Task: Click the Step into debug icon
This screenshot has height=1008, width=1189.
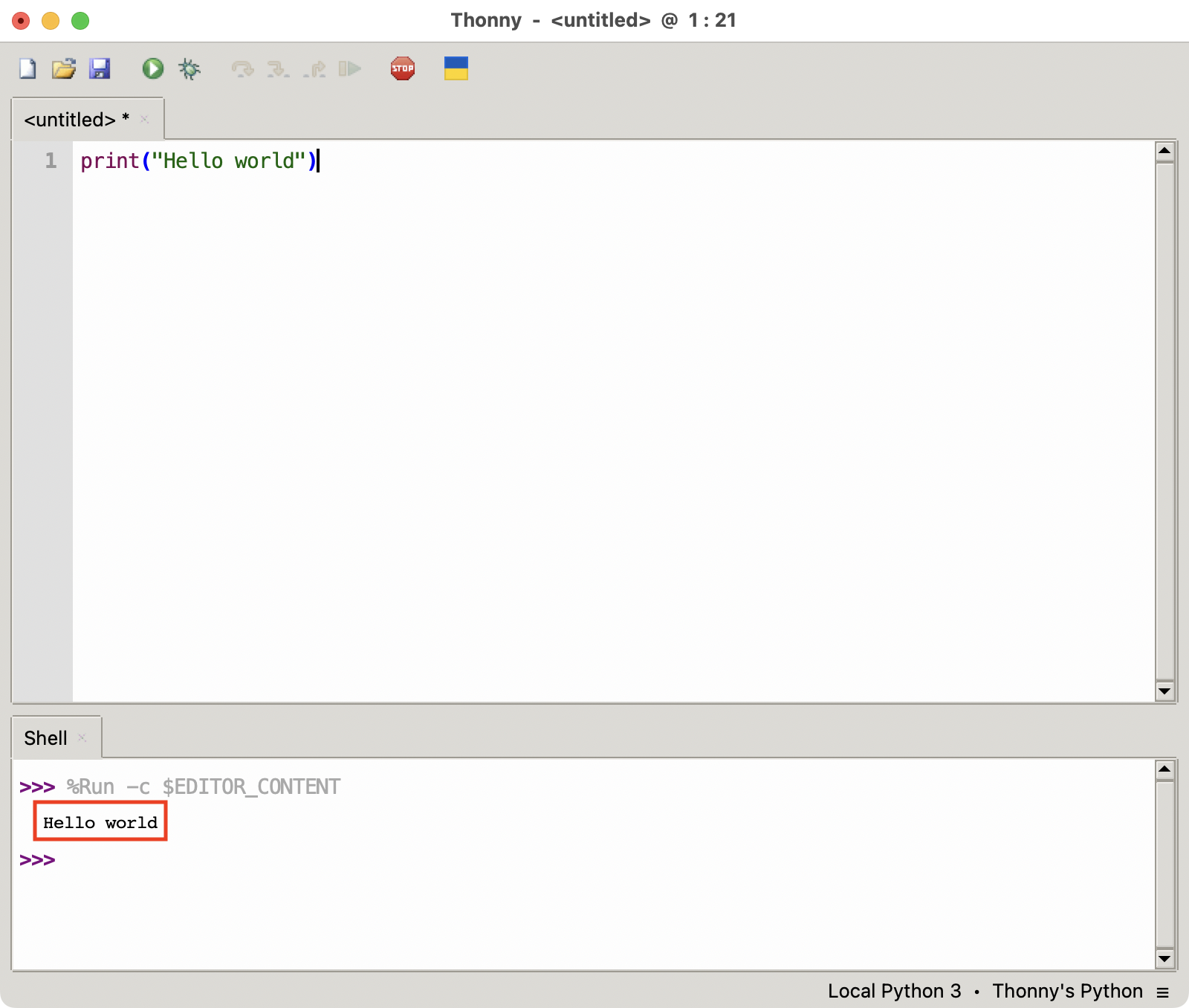Action: tap(278, 69)
